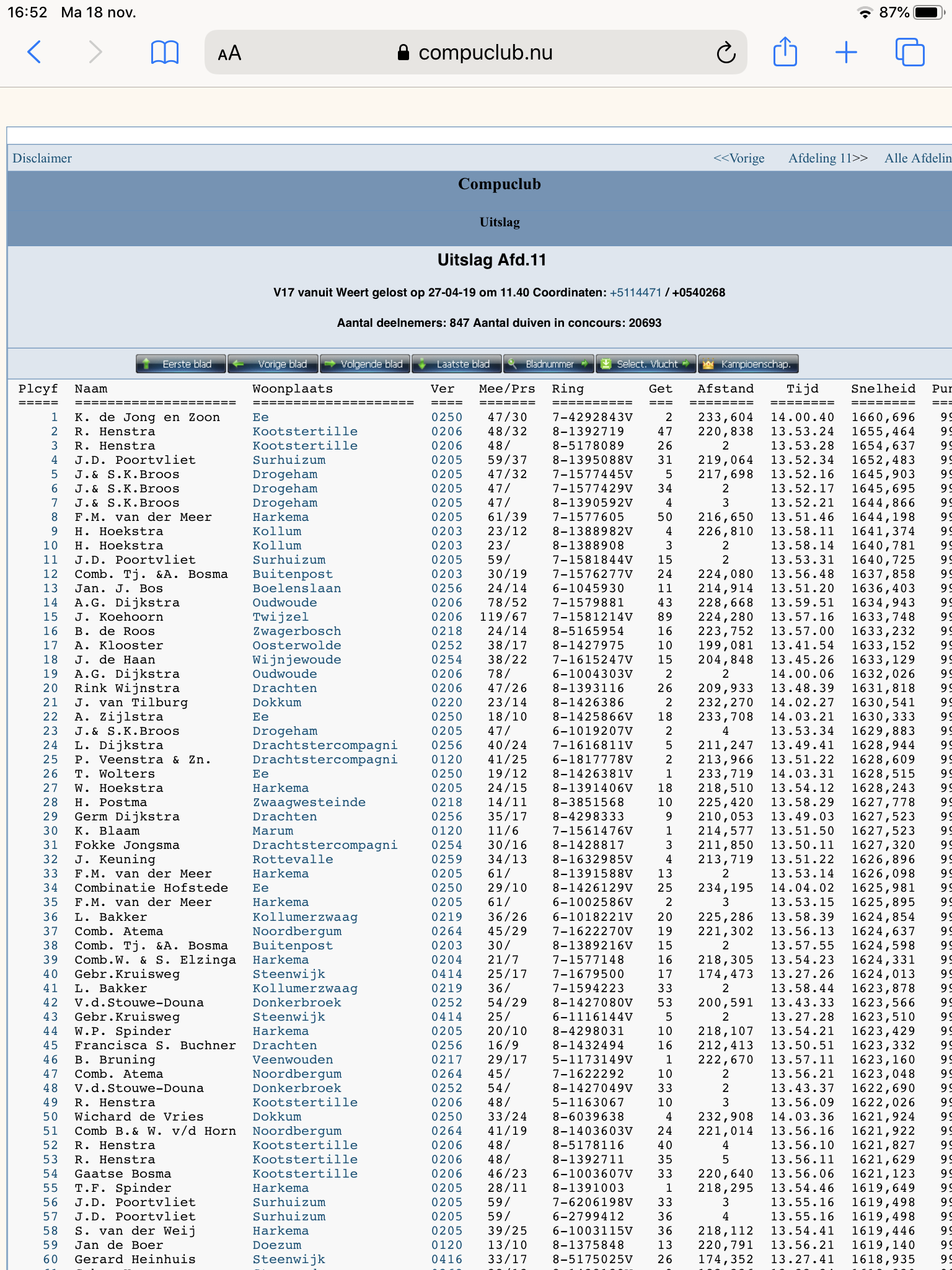Select ring number 7-4292843V
This screenshot has height=1270, width=952.
[593, 417]
